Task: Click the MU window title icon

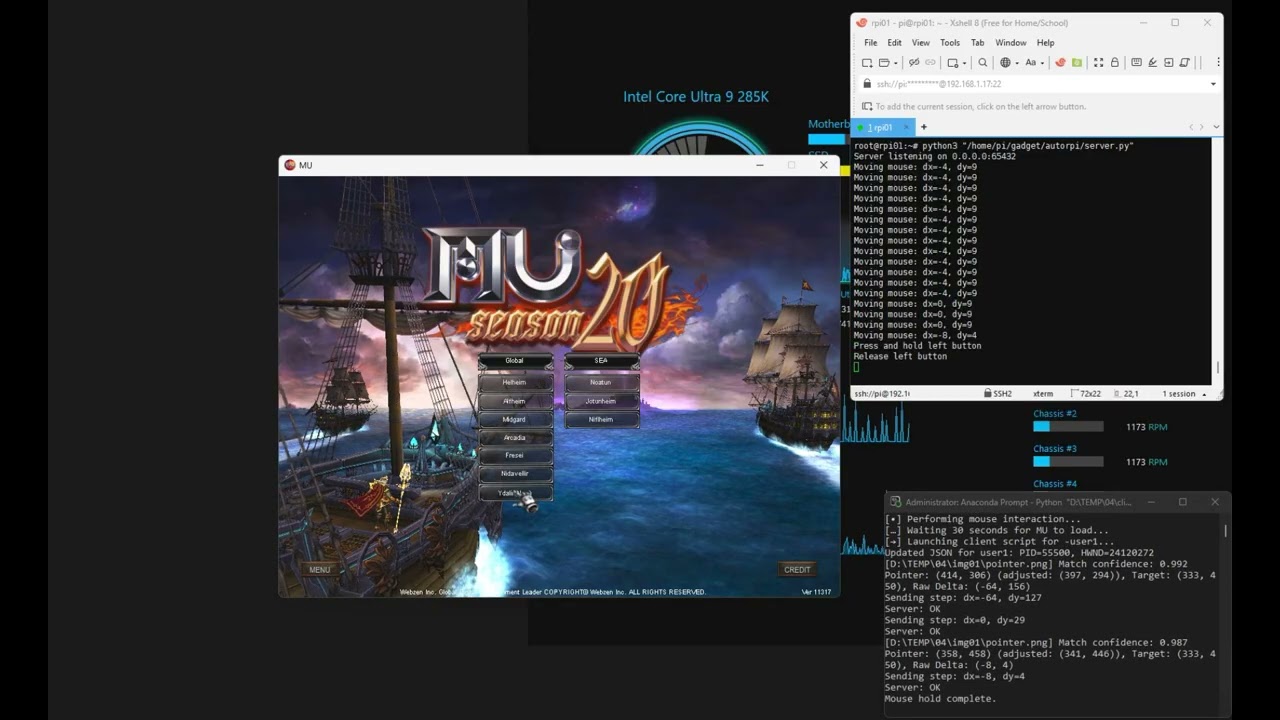Action: [x=290, y=165]
